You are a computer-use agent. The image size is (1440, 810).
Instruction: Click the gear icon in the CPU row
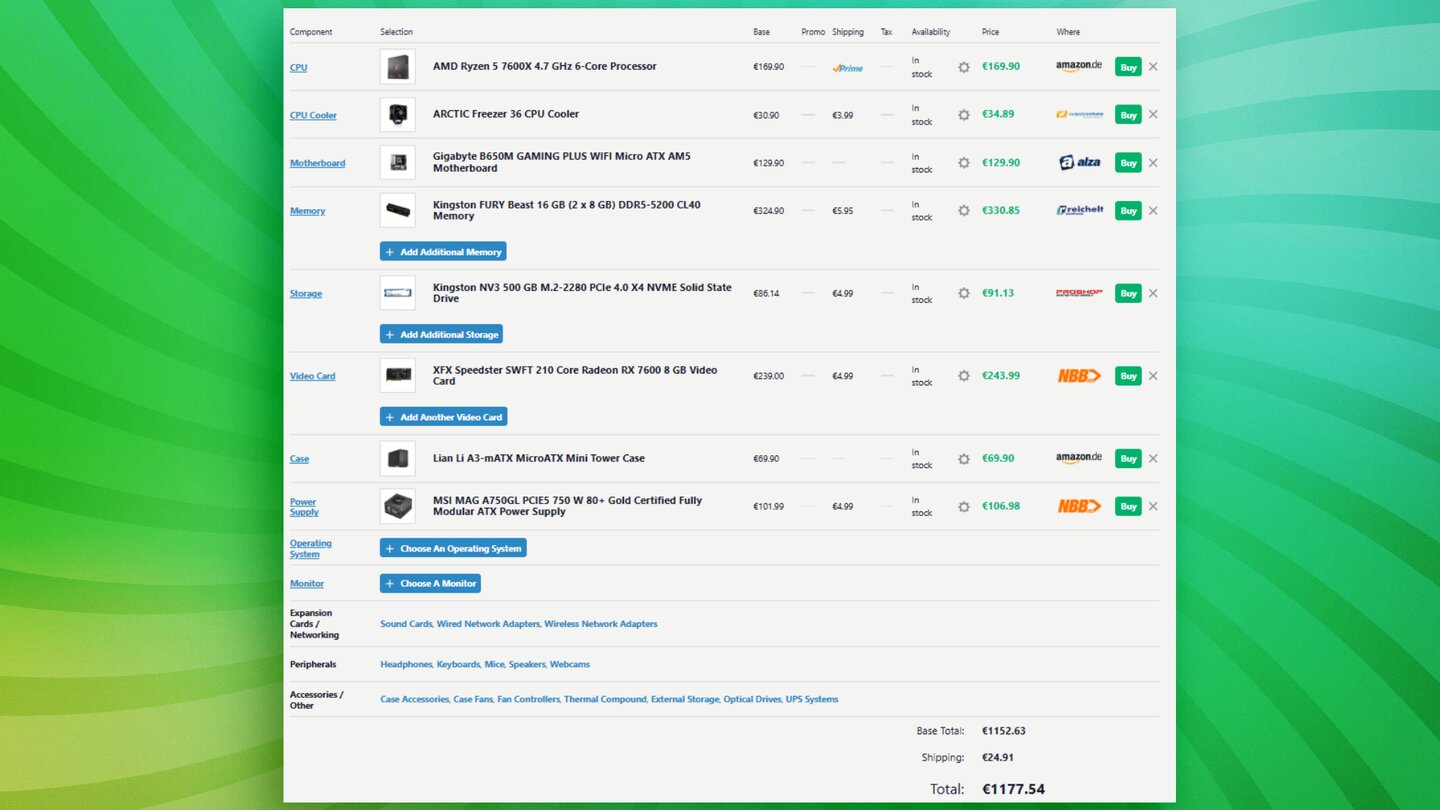[x=963, y=67]
